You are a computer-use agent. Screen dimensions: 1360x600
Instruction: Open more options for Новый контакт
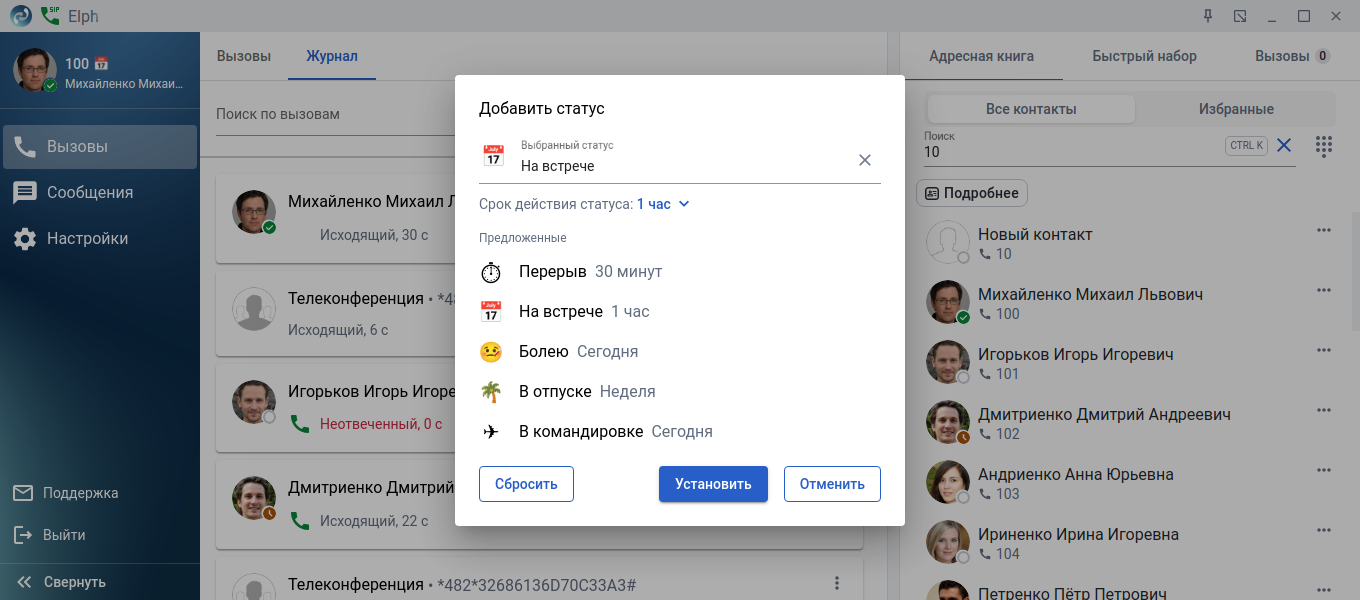1324,230
